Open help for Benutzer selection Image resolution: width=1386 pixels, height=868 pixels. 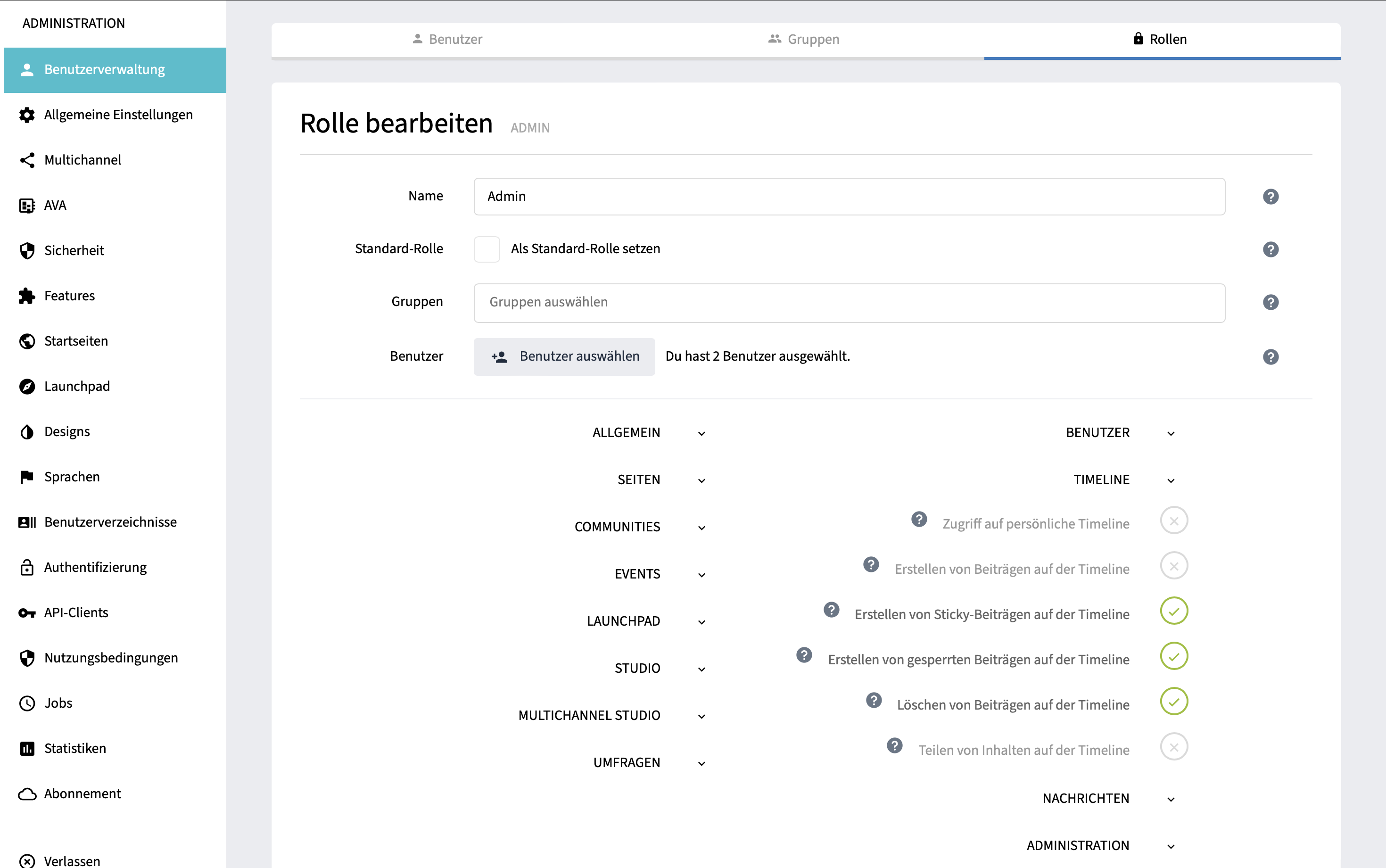click(1270, 357)
